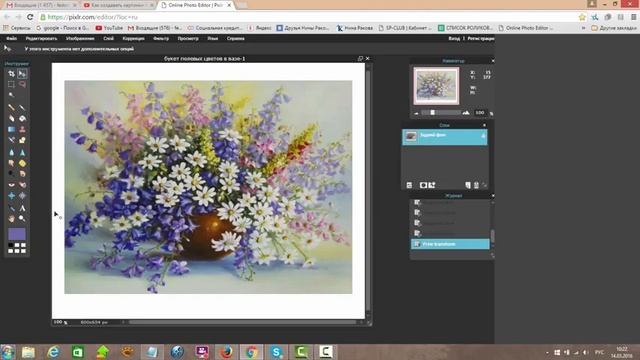Click the navigator preview thumbnail
The width and height of the screenshot is (640, 360).
pyautogui.click(x=436, y=86)
